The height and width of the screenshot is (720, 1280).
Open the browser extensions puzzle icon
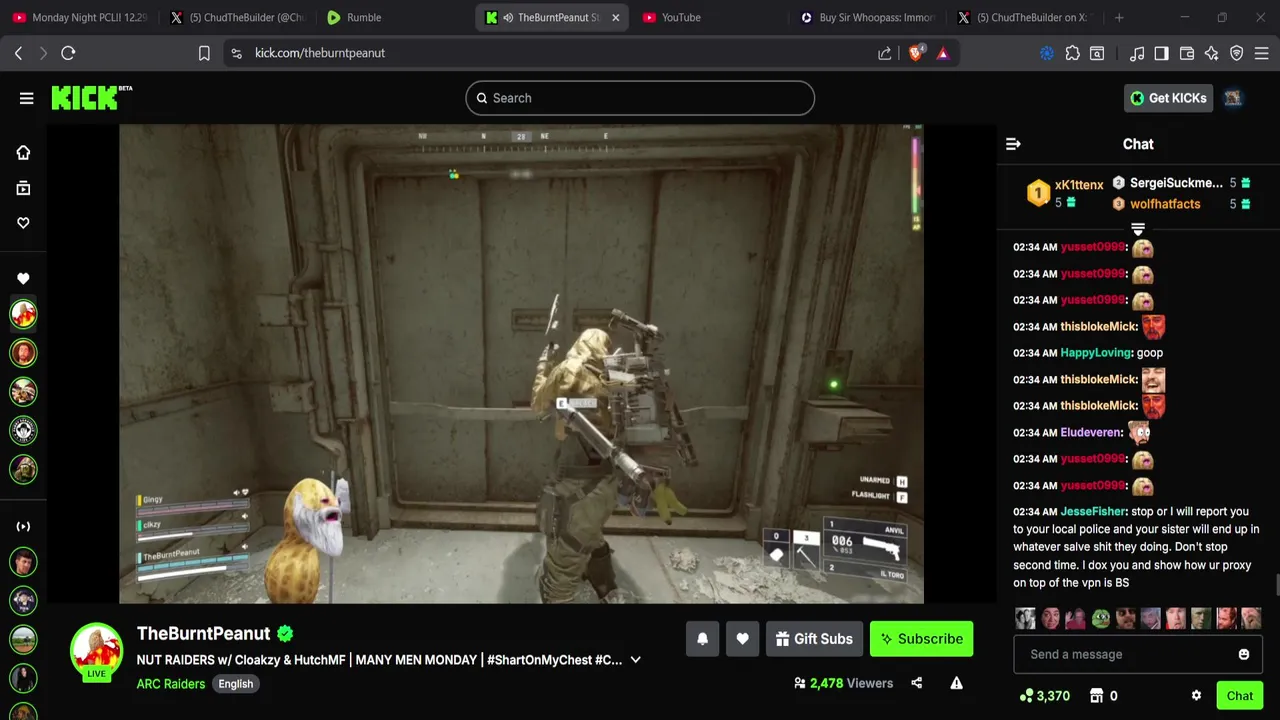pyautogui.click(x=1073, y=53)
